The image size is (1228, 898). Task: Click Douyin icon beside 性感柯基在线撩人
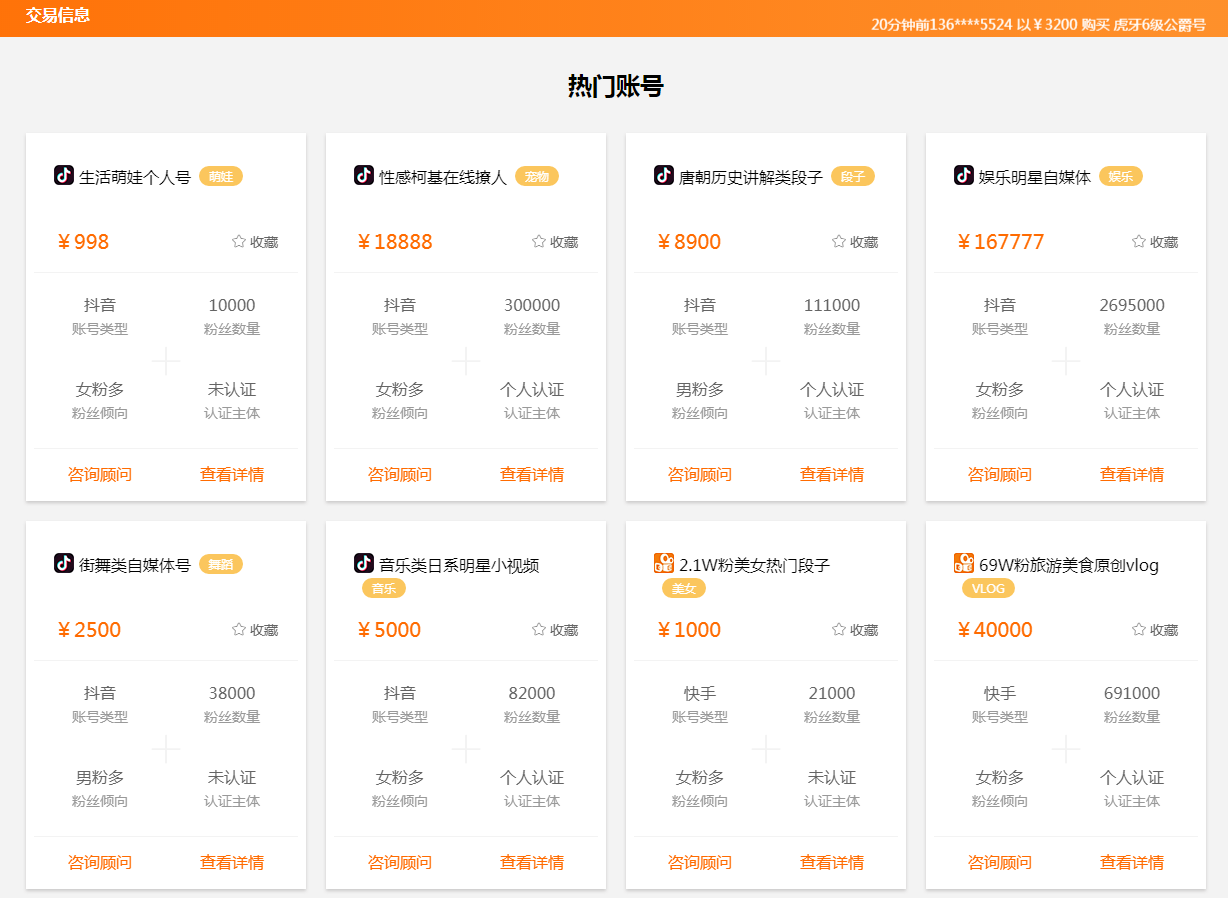[x=364, y=176]
